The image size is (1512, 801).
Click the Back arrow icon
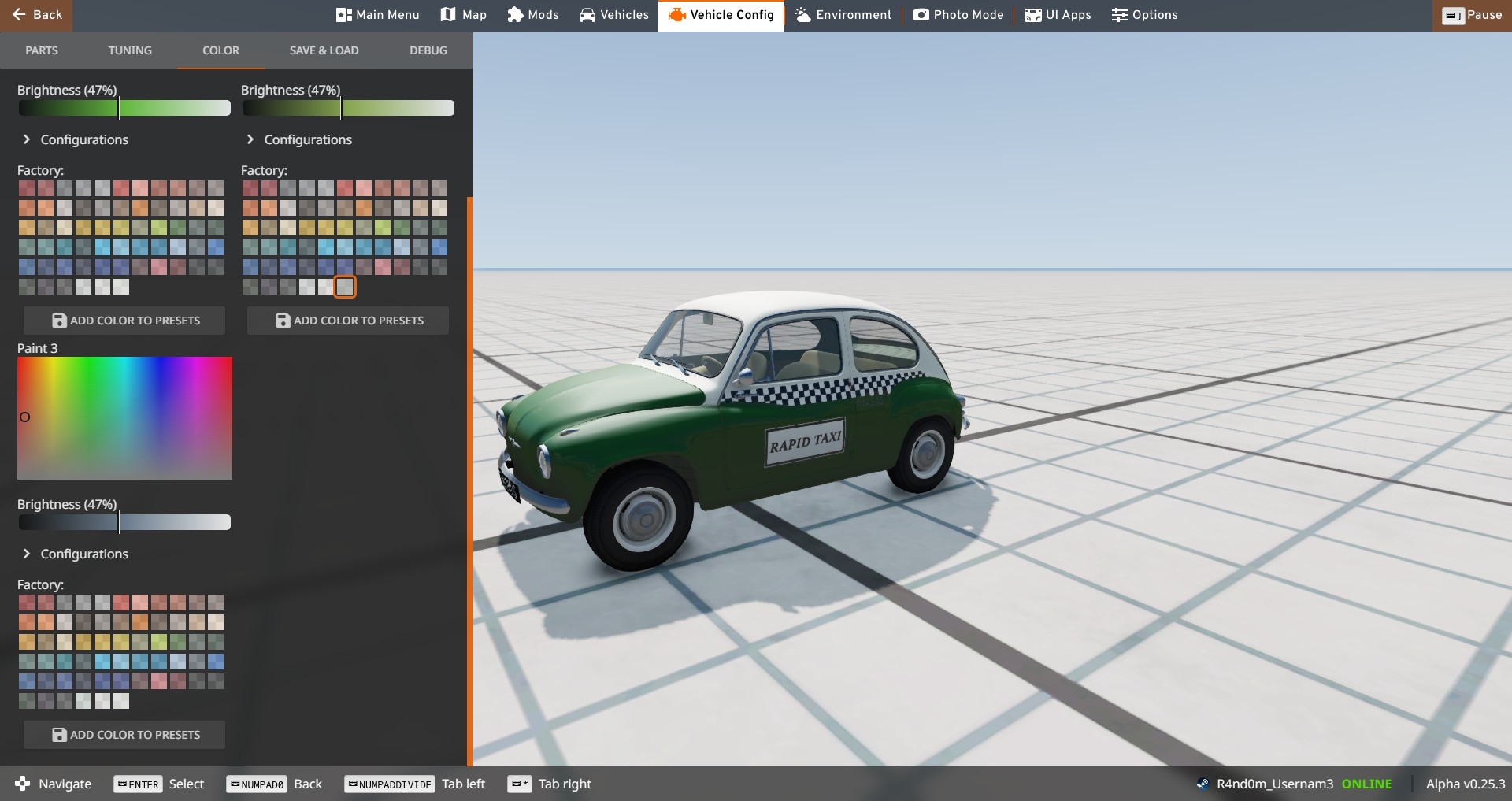pos(20,15)
